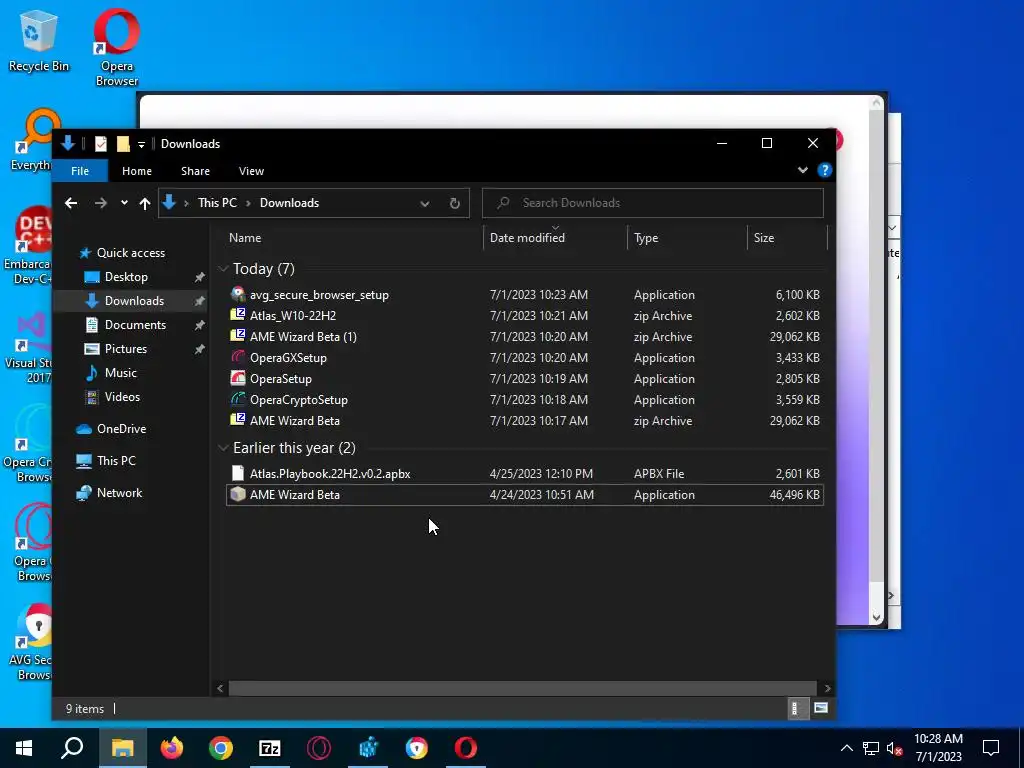The height and width of the screenshot is (768, 1024).
Task: Click the Forward navigation arrow
Action: tap(101, 203)
